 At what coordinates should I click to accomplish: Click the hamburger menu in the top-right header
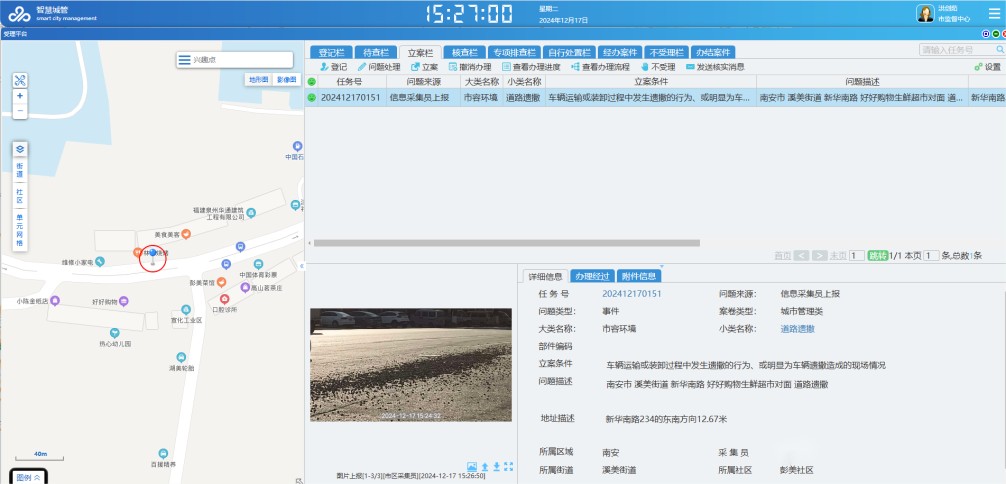click(993, 14)
